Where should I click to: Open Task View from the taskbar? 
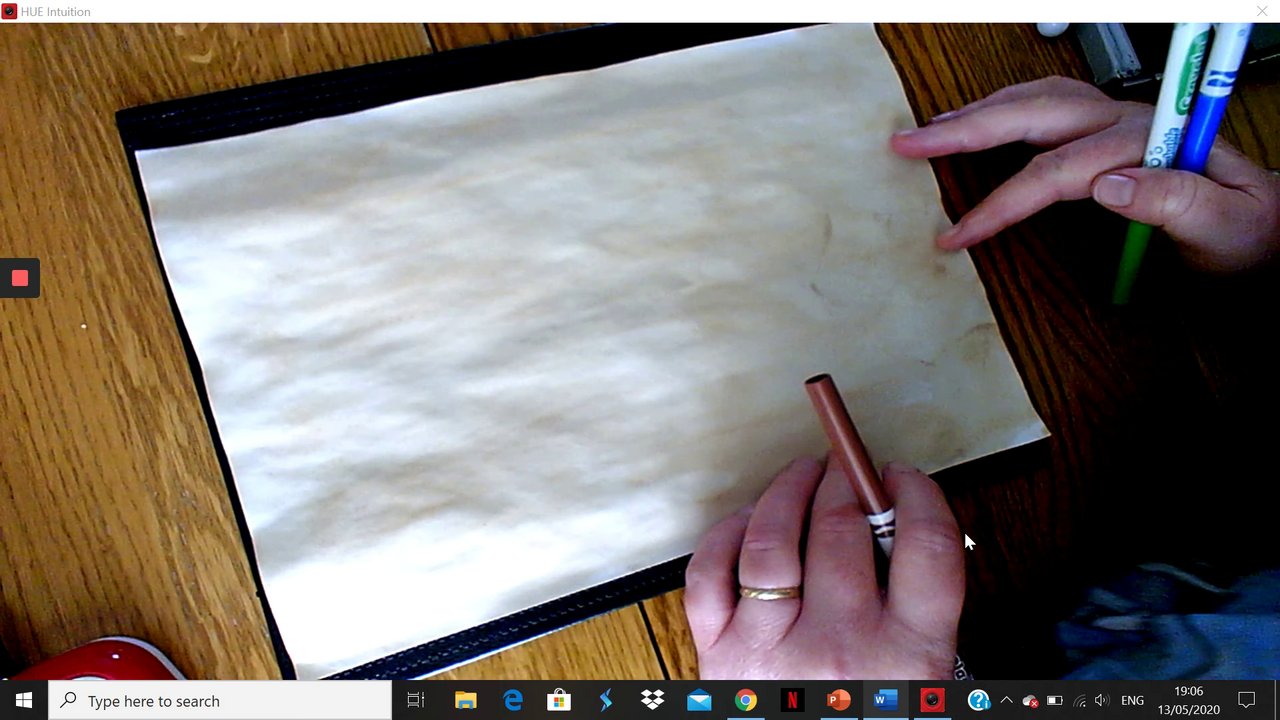(416, 700)
